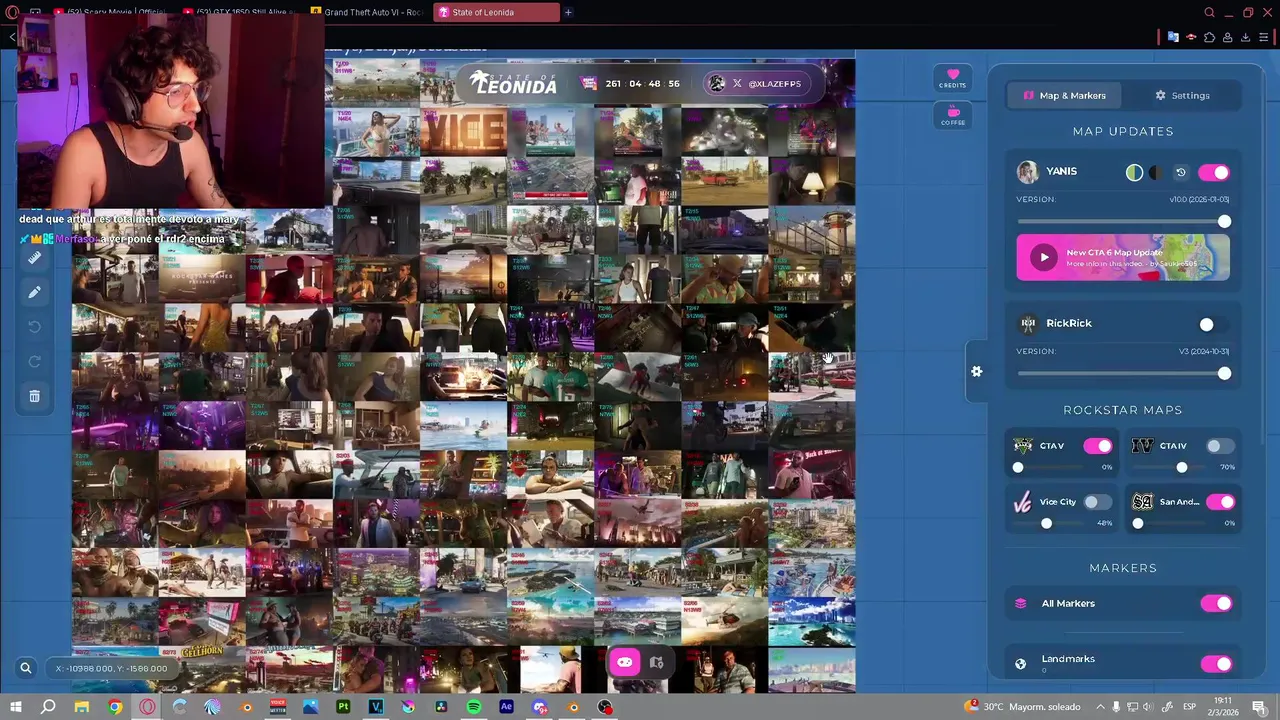The height and width of the screenshot is (720, 1280).
Task: Click the 261:04:48:56 countdown timer
Action: click(x=642, y=84)
